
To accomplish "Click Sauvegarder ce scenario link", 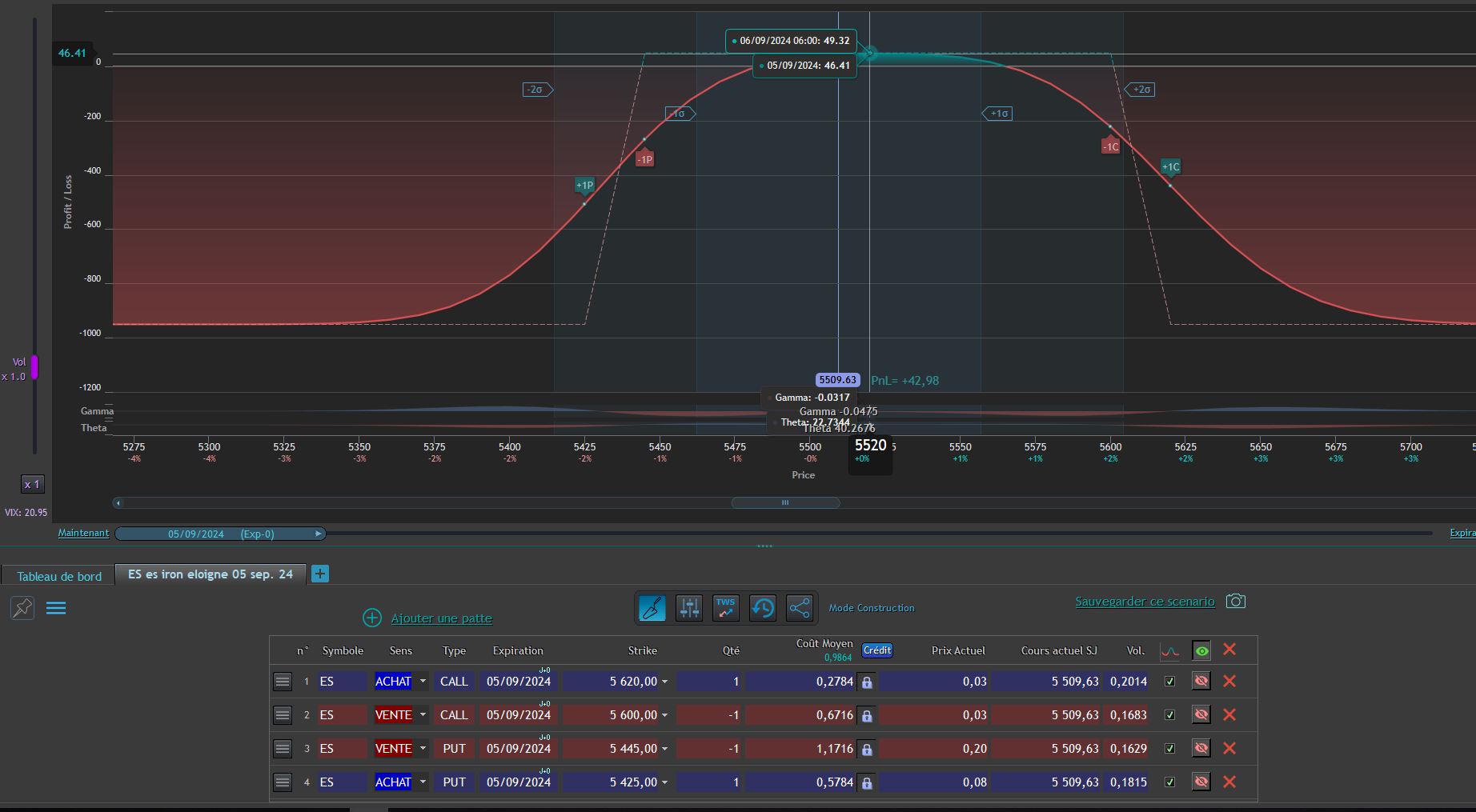I will click(1145, 602).
